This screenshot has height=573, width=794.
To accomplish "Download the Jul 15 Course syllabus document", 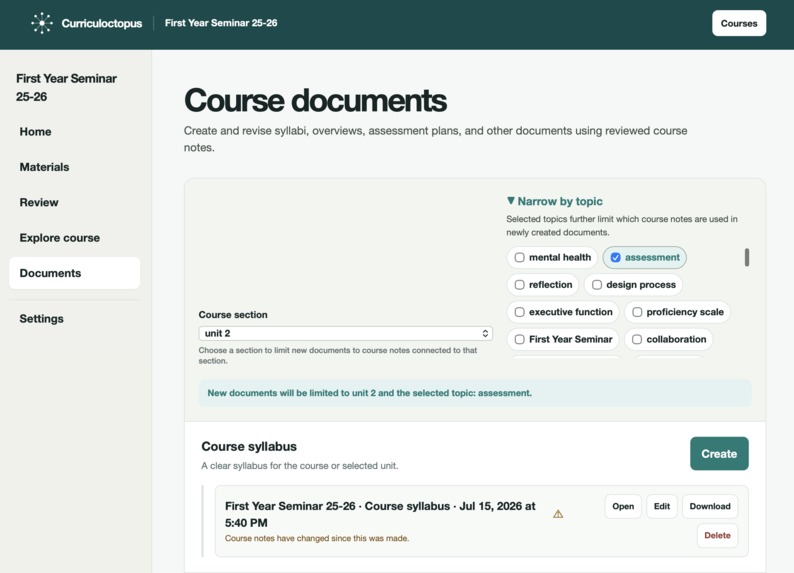I will coord(710,506).
